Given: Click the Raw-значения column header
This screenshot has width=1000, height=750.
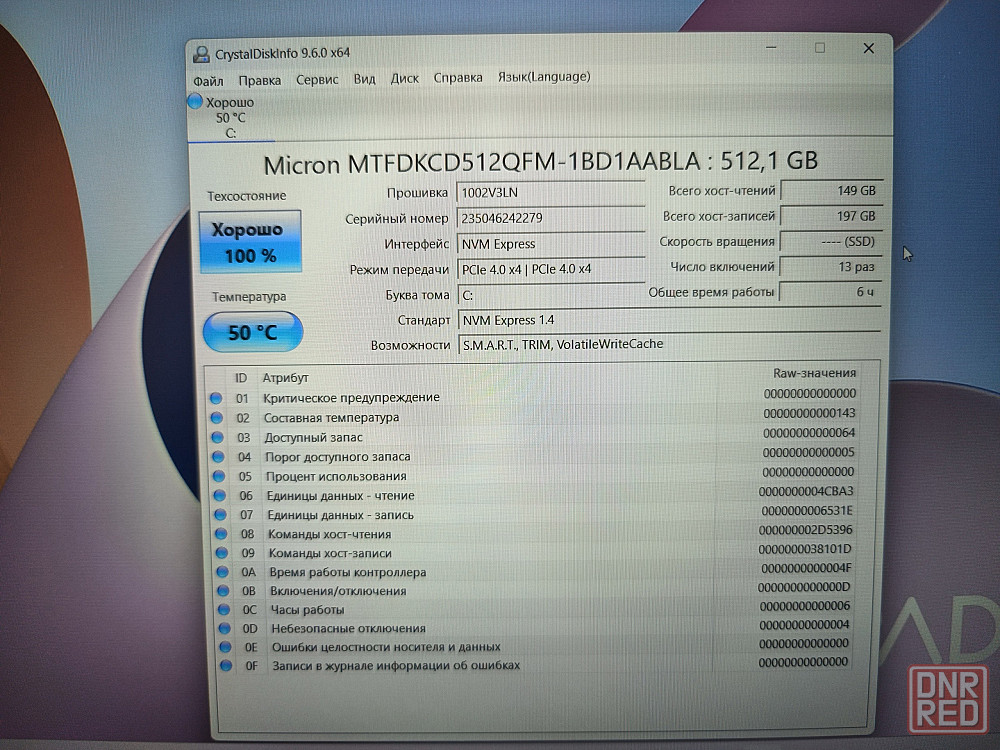Looking at the screenshot, I should [x=814, y=373].
